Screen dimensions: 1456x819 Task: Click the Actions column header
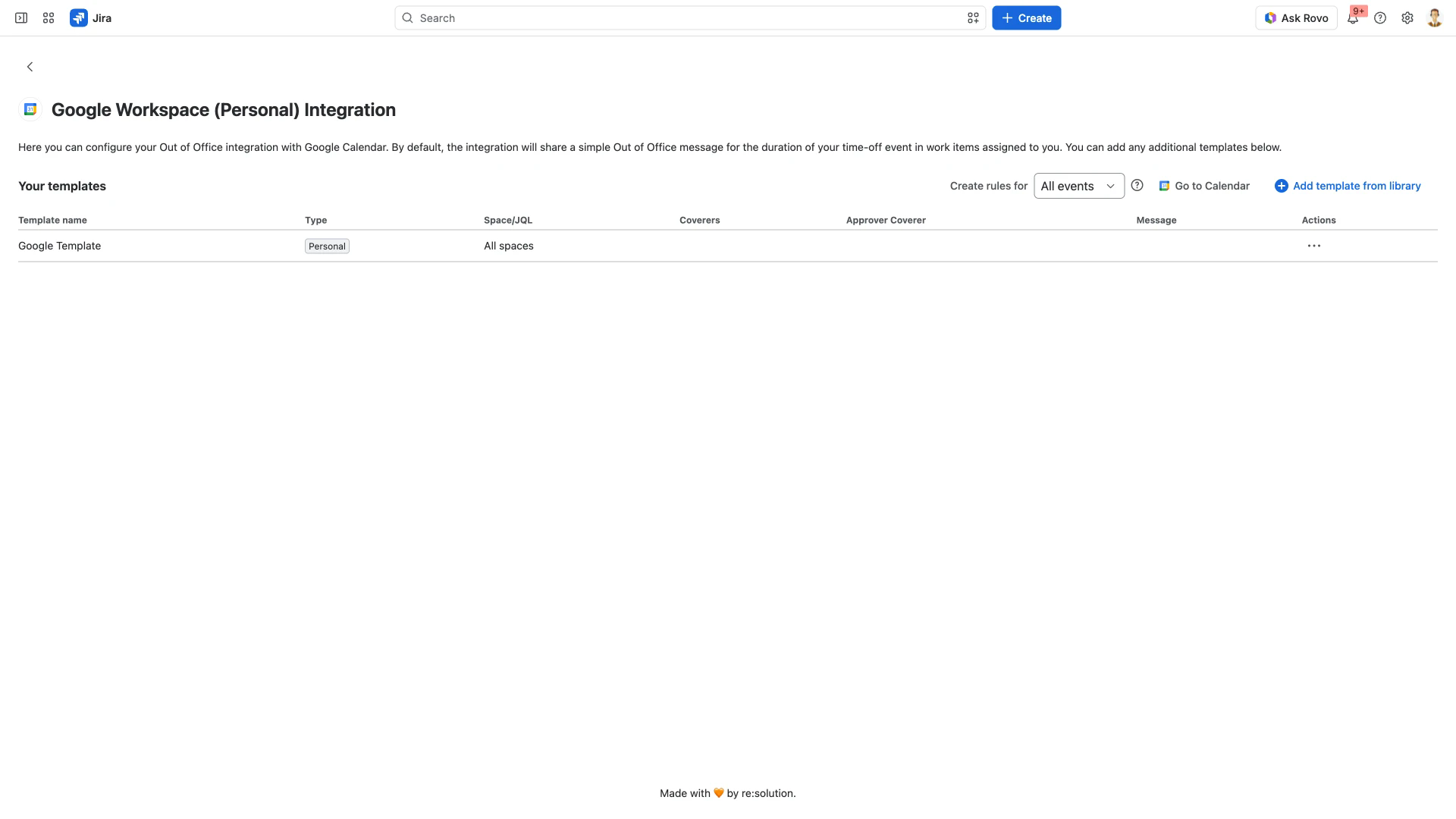coord(1319,220)
